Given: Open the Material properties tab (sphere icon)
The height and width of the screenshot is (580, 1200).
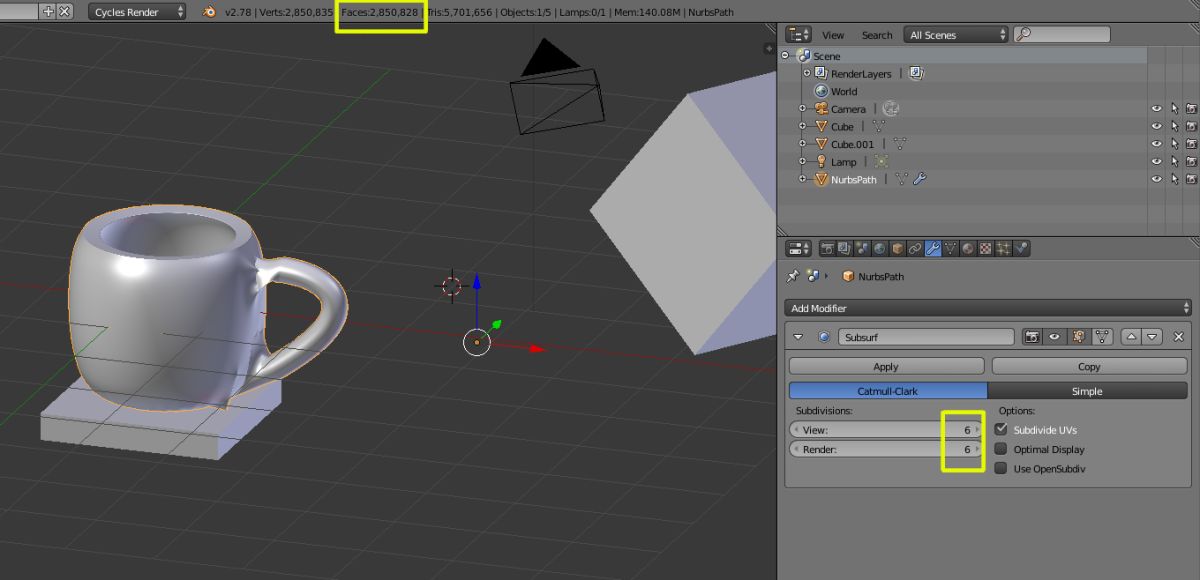Looking at the screenshot, I should click(968, 249).
